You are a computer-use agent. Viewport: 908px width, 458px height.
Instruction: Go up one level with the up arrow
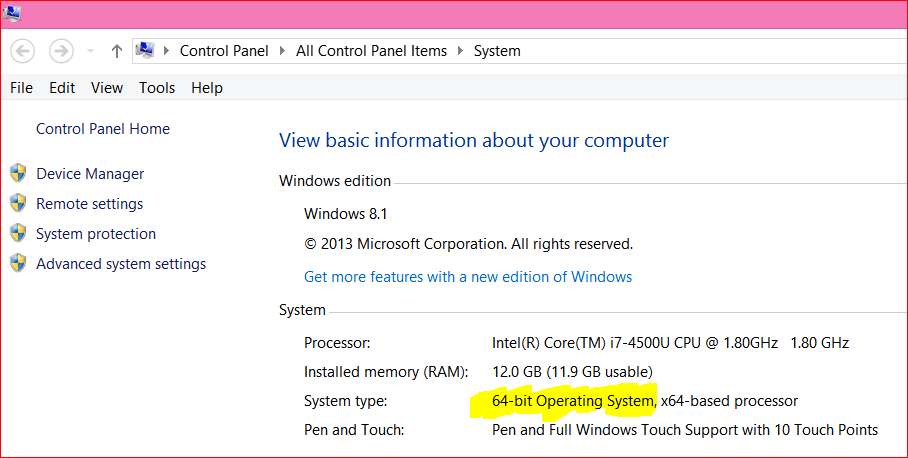(x=116, y=51)
